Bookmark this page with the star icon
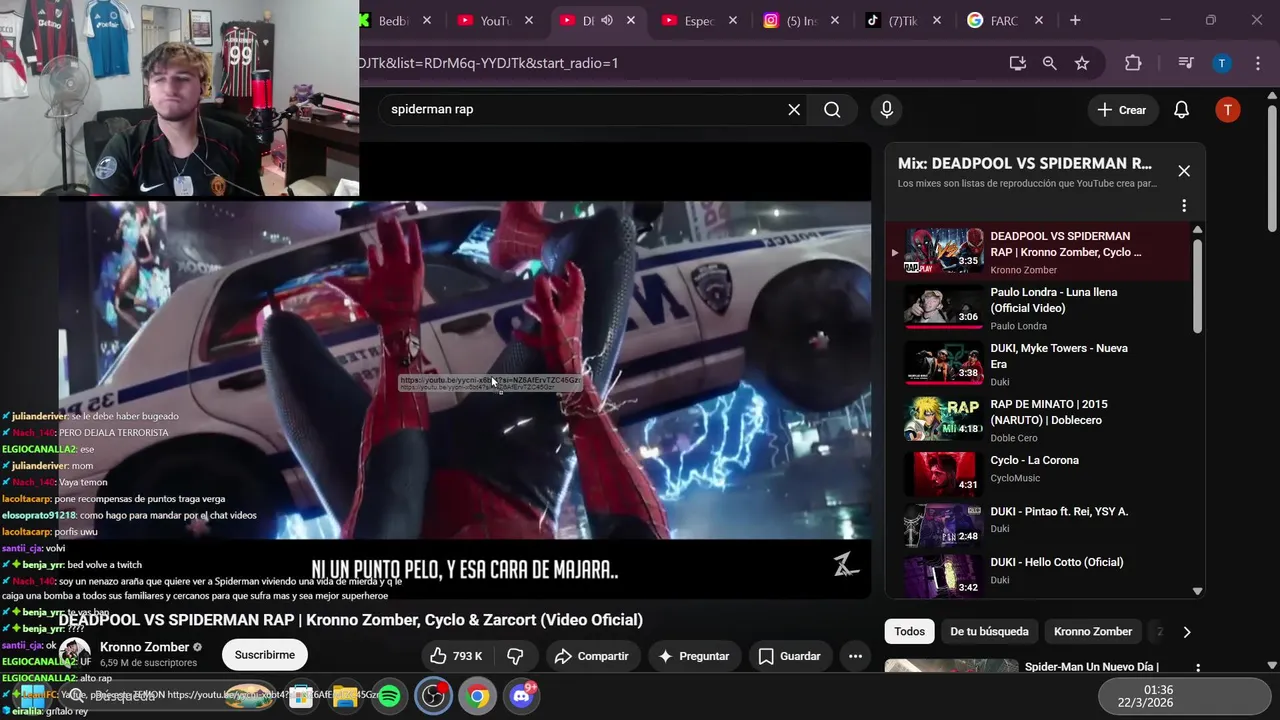1280x720 pixels. 1082,63
